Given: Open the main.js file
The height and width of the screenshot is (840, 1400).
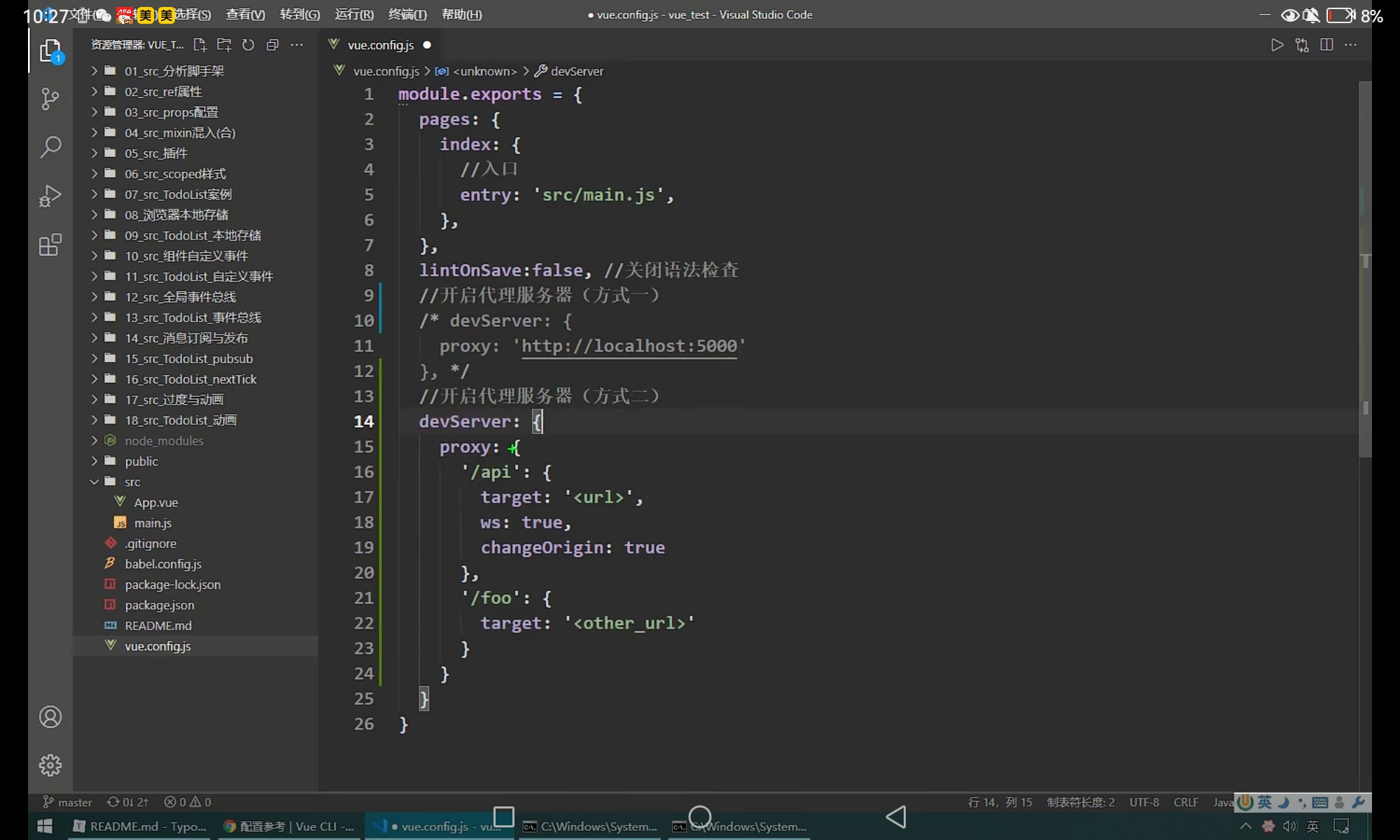Looking at the screenshot, I should pos(153,523).
